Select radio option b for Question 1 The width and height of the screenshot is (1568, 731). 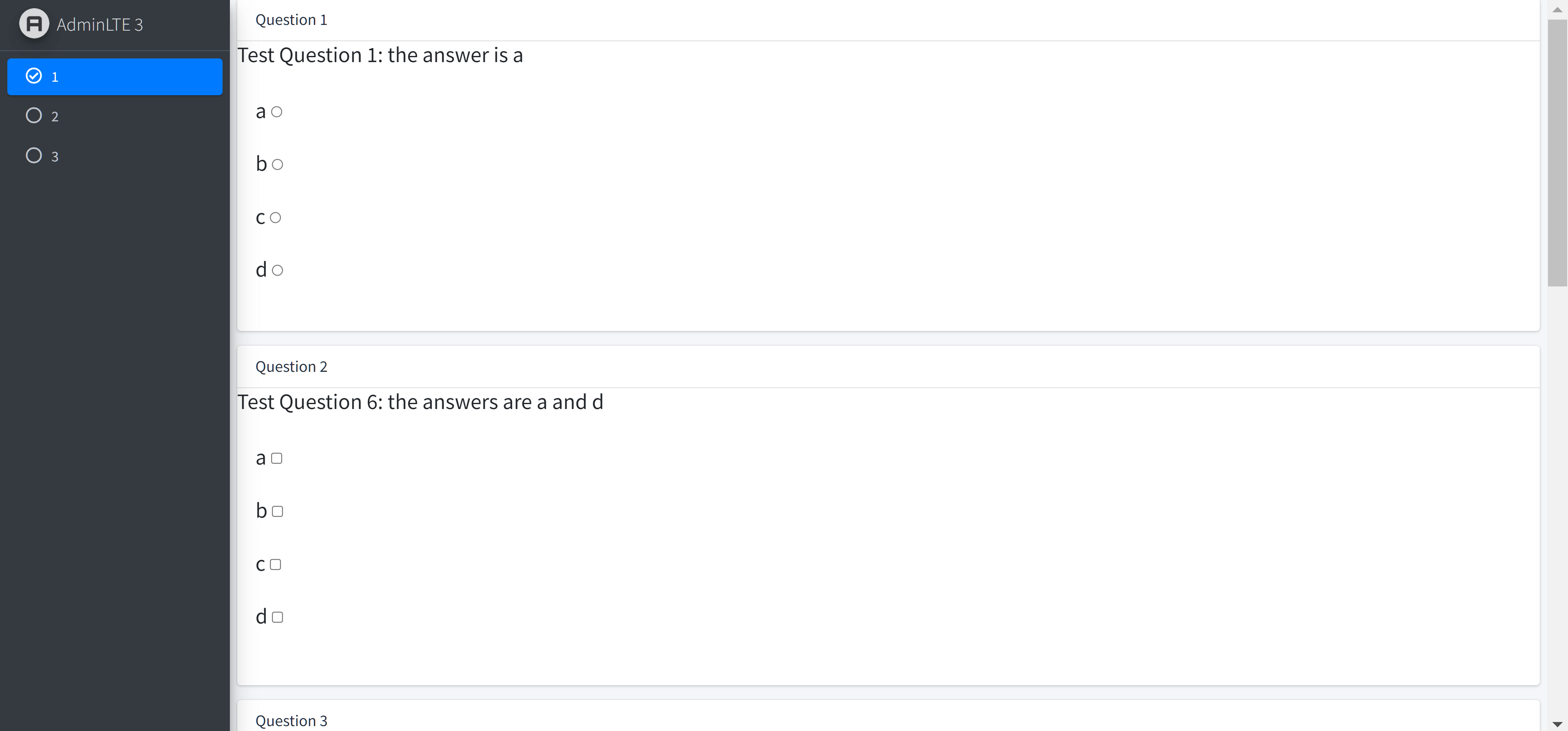tap(278, 165)
